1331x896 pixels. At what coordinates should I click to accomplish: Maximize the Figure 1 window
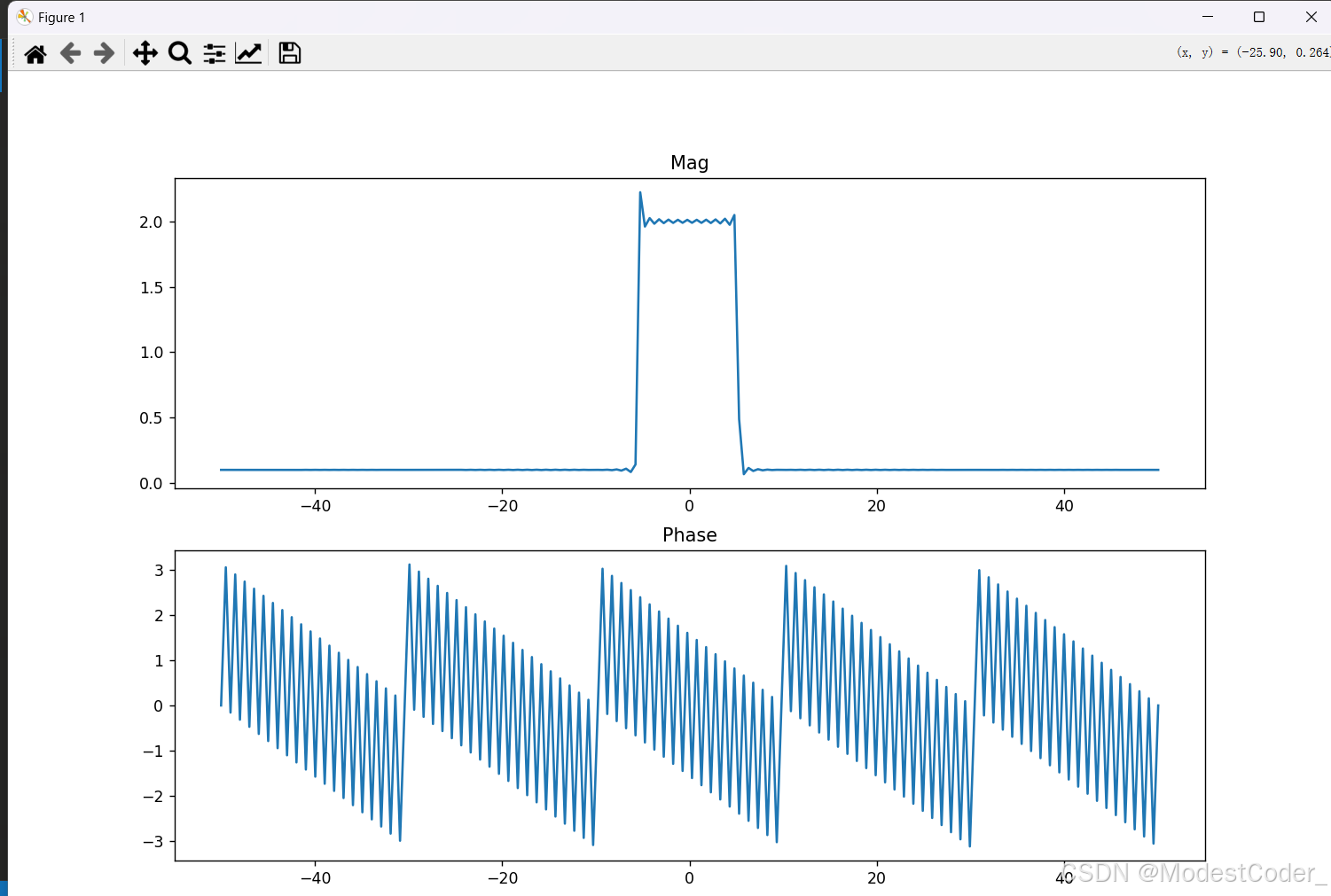point(1258,17)
